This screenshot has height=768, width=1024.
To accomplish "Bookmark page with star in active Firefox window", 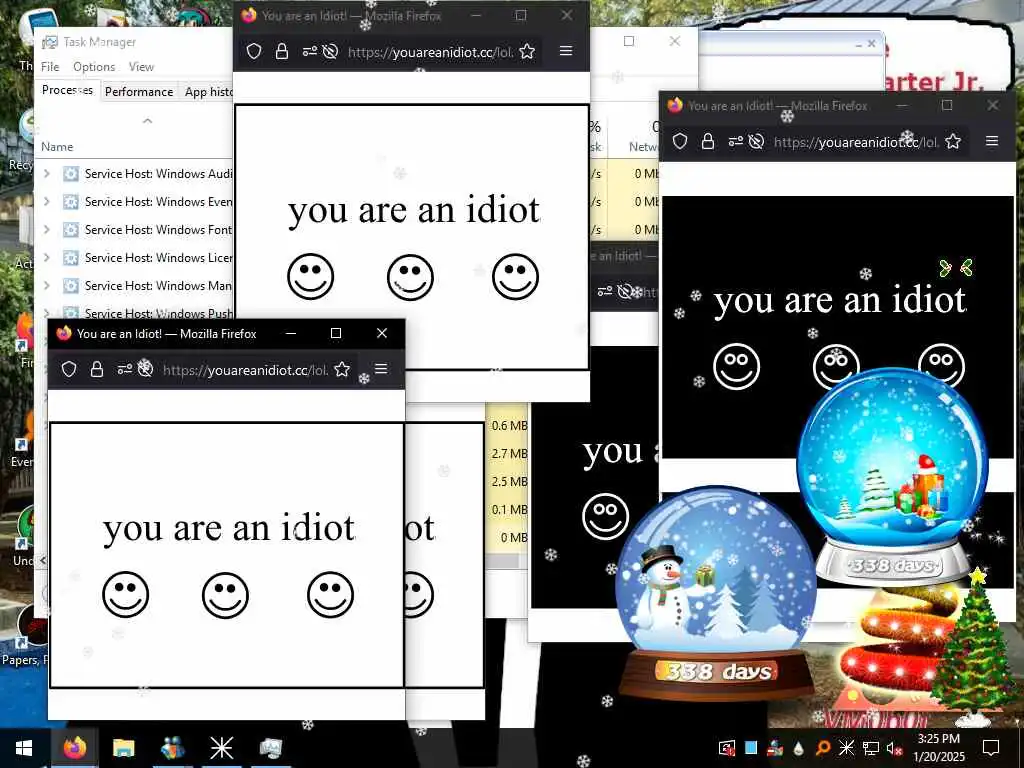I will click(342, 370).
